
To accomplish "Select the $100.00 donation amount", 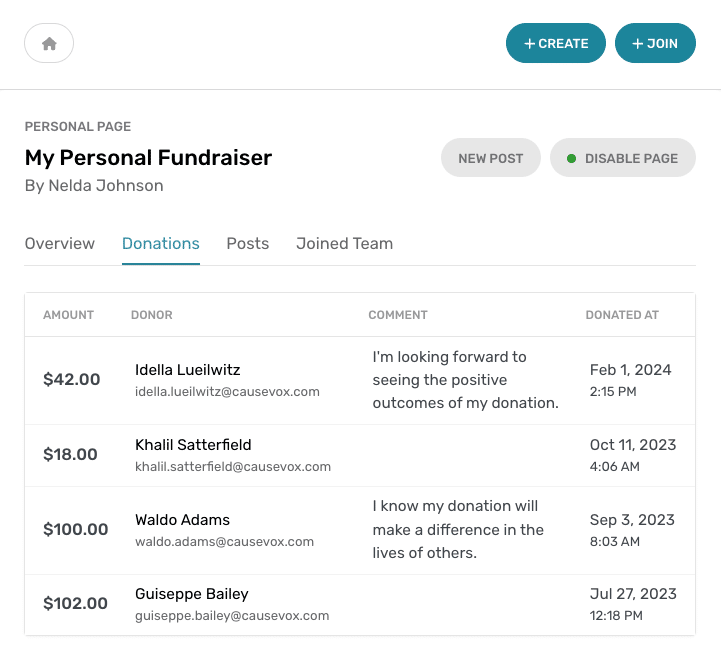I will (x=75, y=529).
